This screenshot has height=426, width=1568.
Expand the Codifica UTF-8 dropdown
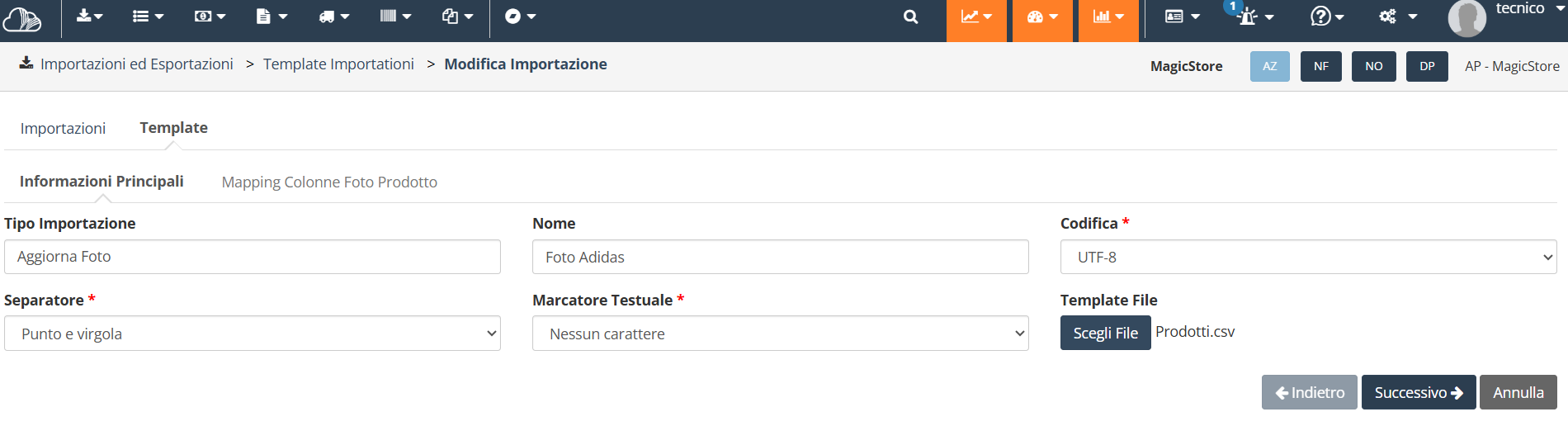[1308, 258]
